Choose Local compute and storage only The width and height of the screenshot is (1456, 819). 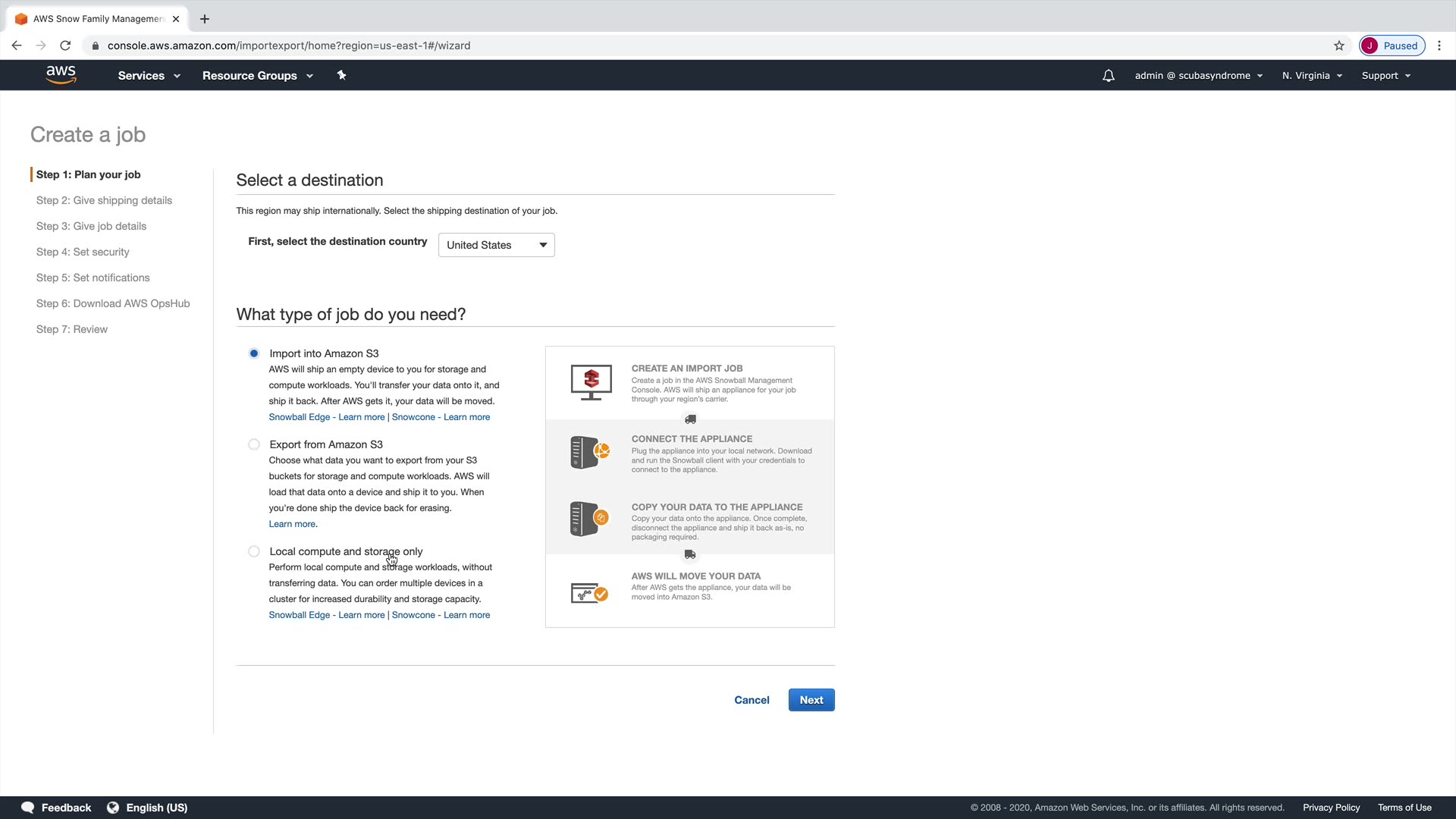pos(254,551)
